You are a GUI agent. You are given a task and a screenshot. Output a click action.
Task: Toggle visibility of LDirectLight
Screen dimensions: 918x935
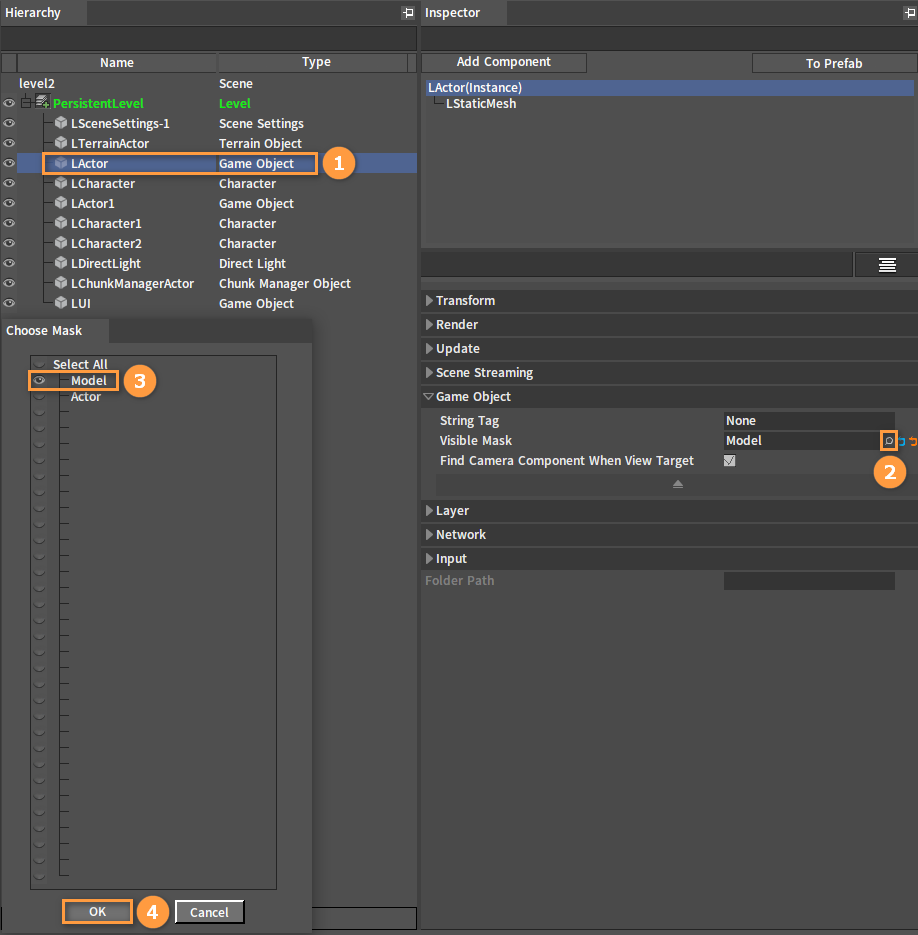point(9,263)
